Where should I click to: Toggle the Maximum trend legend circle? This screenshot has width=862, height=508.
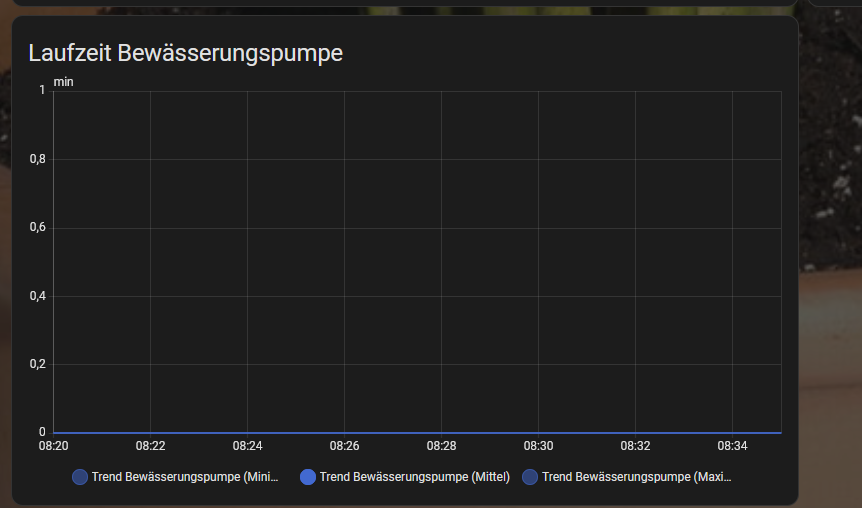(x=530, y=477)
